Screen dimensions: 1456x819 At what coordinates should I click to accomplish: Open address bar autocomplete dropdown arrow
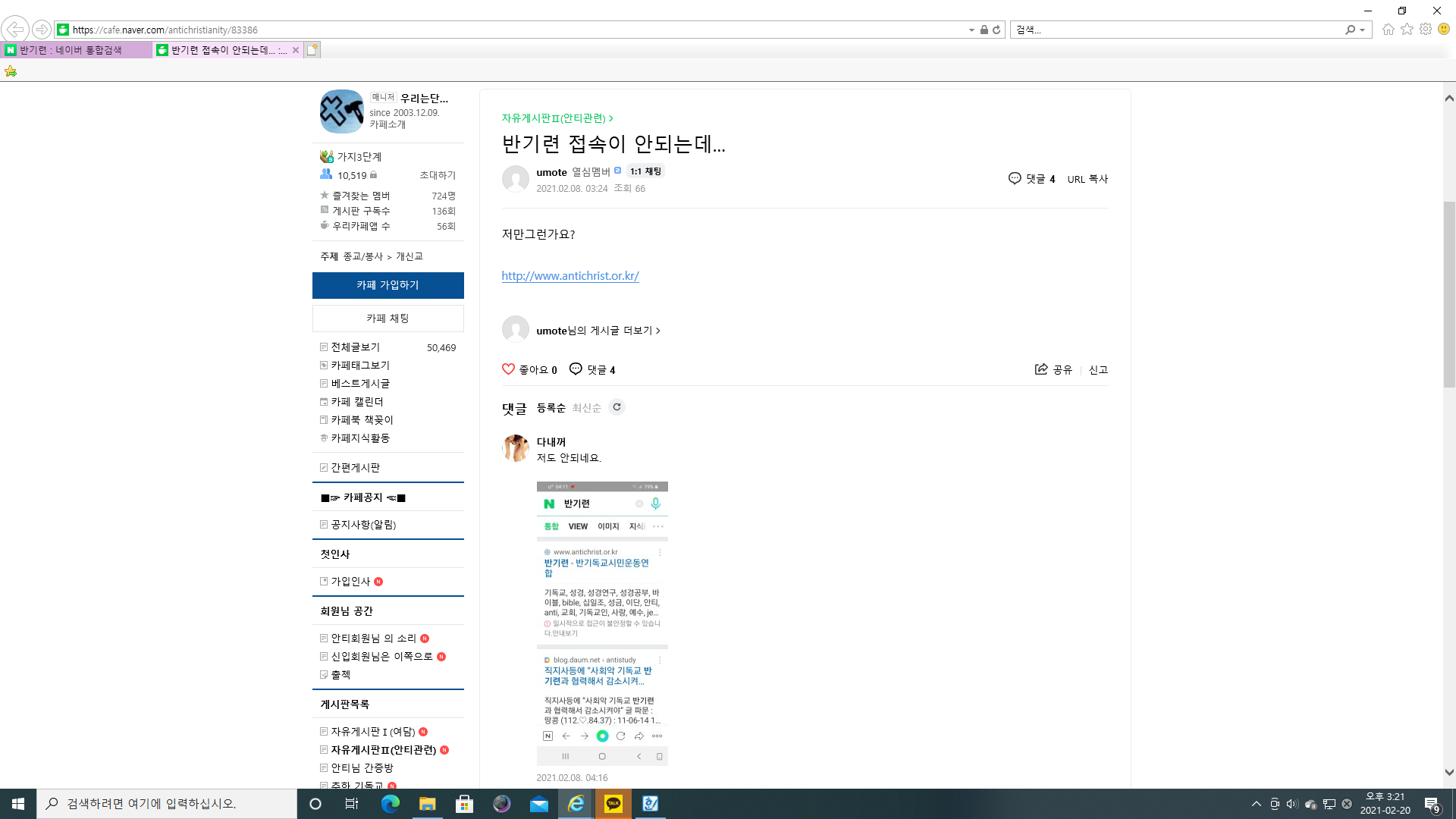pos(971,30)
